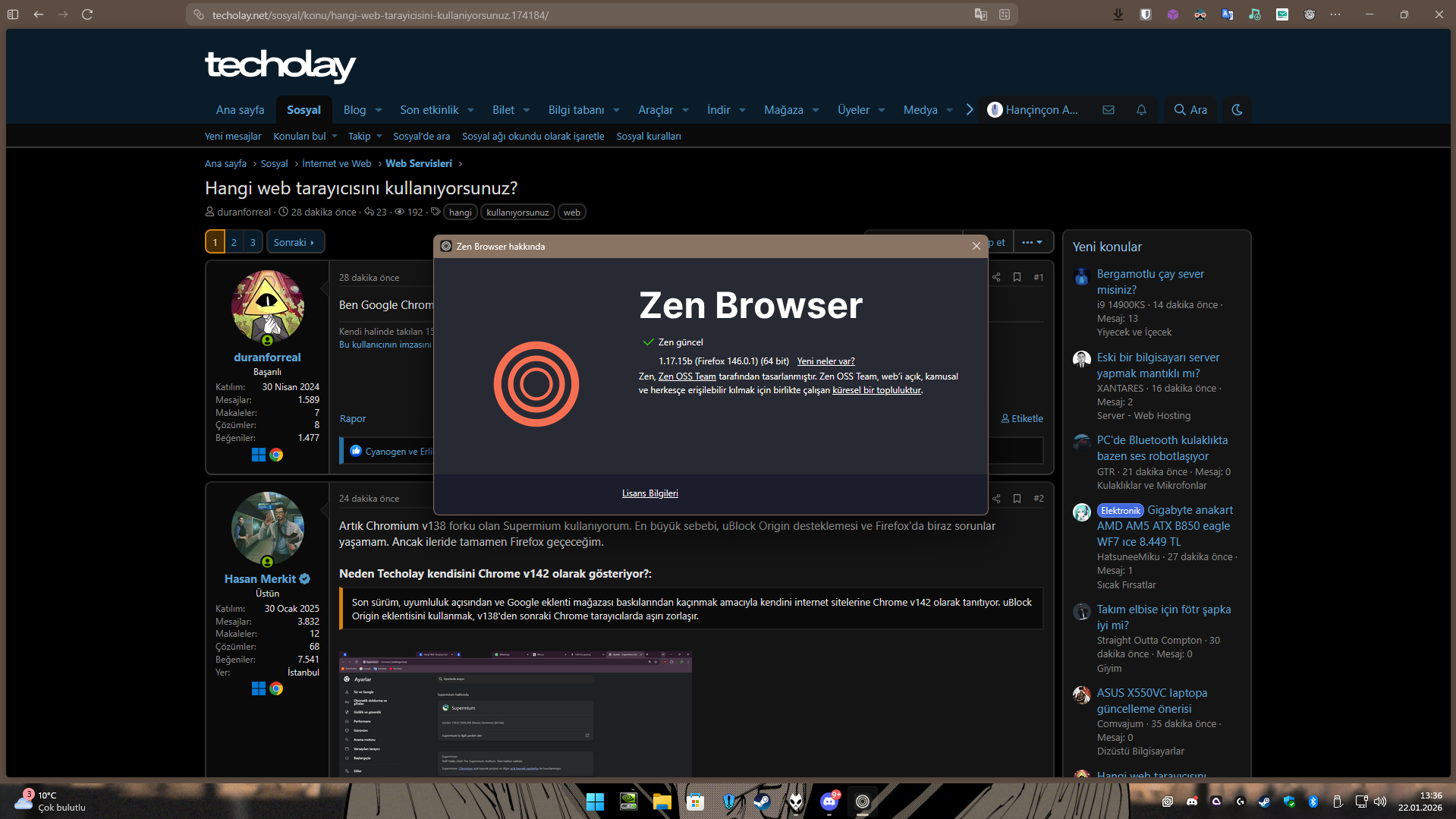
Task: Click the küresel bir topluluktur link
Action: (876, 390)
